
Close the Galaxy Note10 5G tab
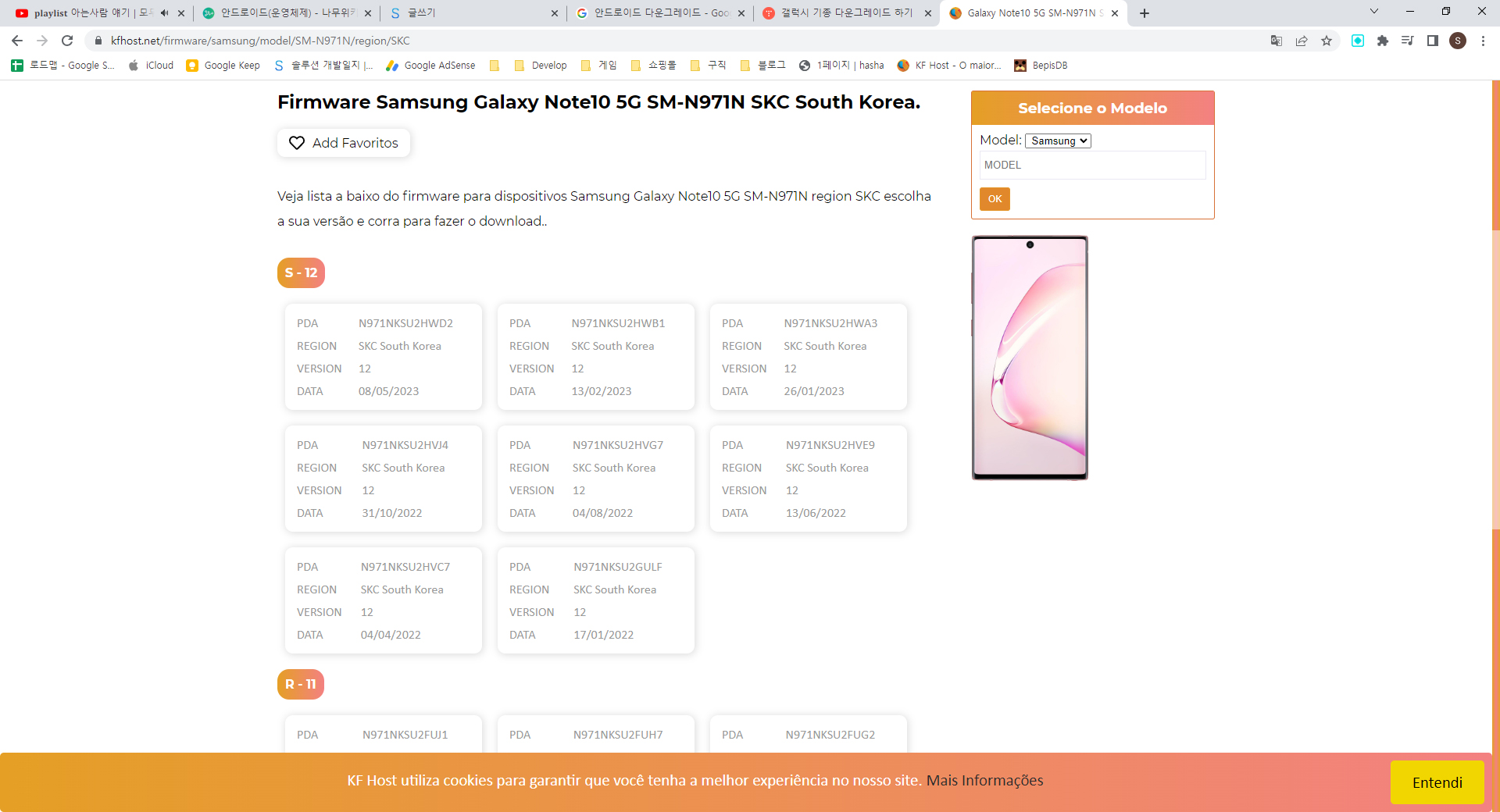1115,13
